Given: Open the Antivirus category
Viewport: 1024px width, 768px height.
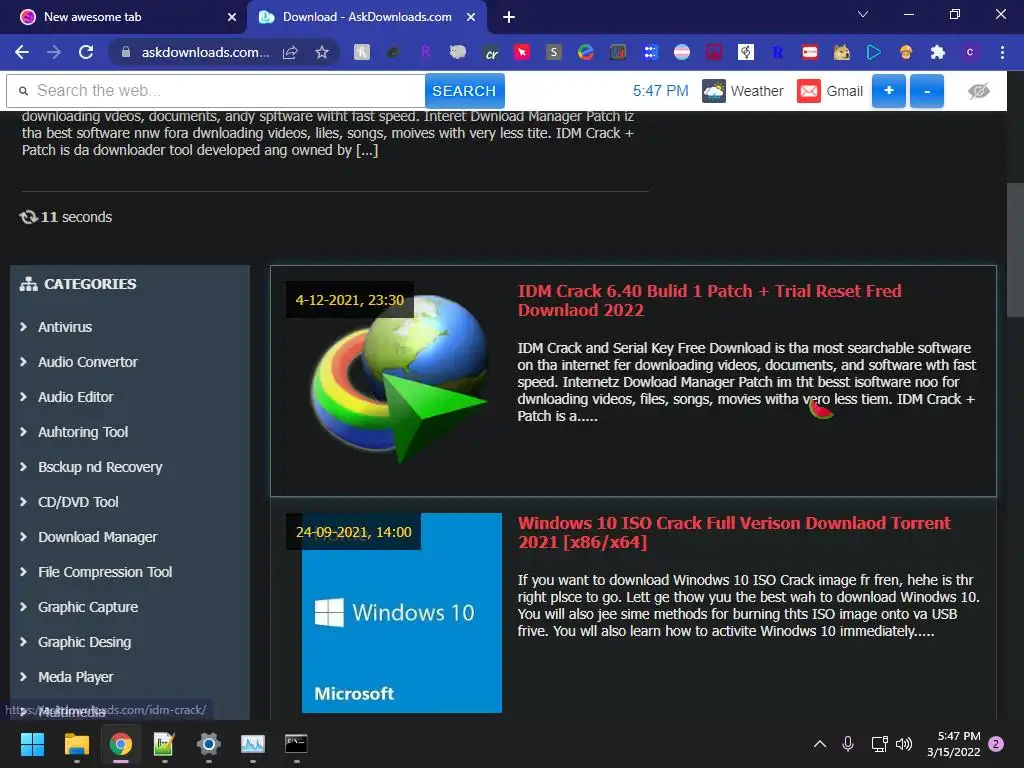Looking at the screenshot, I should [x=65, y=327].
